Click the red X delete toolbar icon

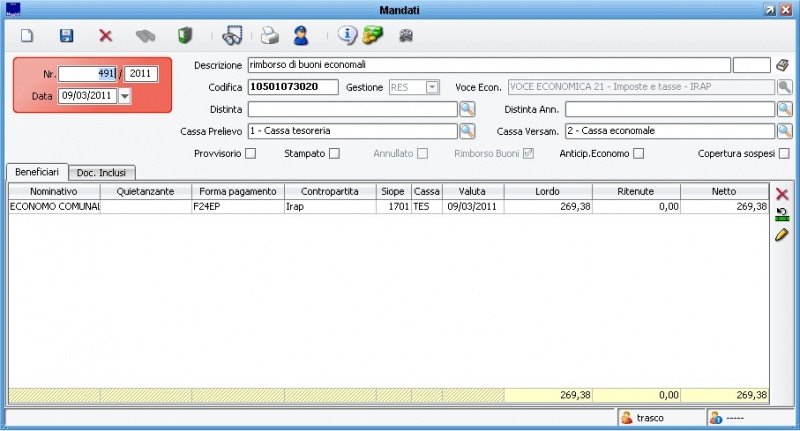click(105, 36)
